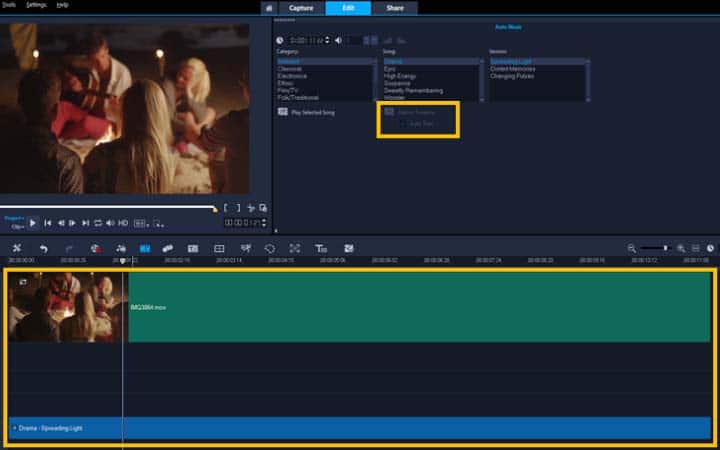Click the Home icon tab

coord(270,8)
